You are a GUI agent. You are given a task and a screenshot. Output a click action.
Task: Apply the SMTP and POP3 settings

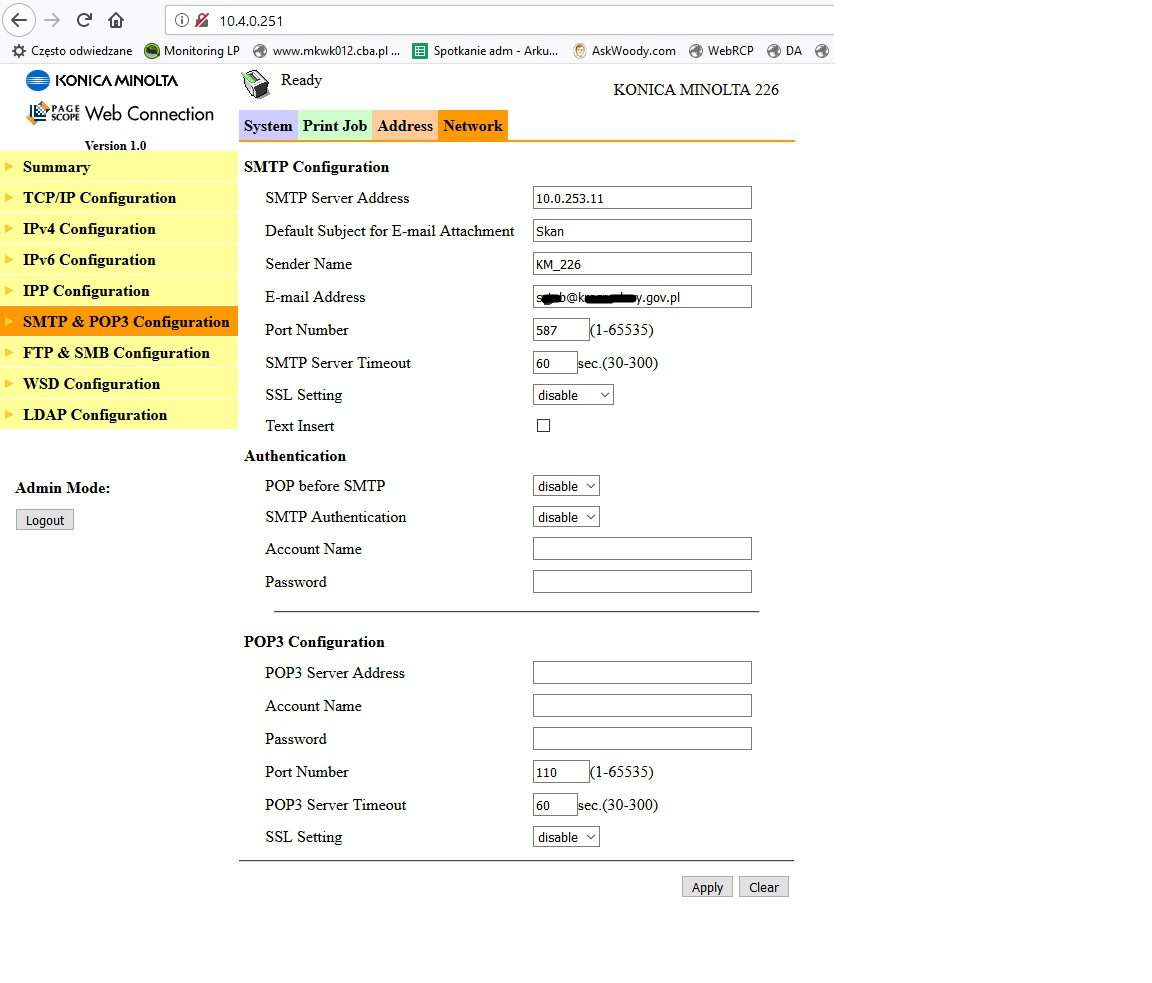pyautogui.click(x=708, y=887)
